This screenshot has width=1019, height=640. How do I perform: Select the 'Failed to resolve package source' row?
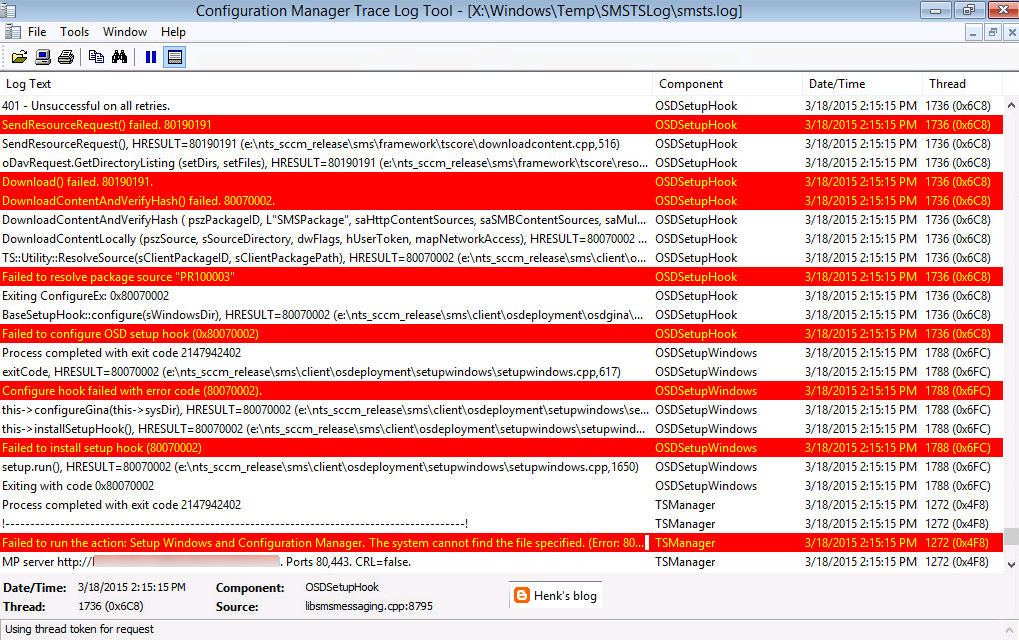tap(501, 277)
